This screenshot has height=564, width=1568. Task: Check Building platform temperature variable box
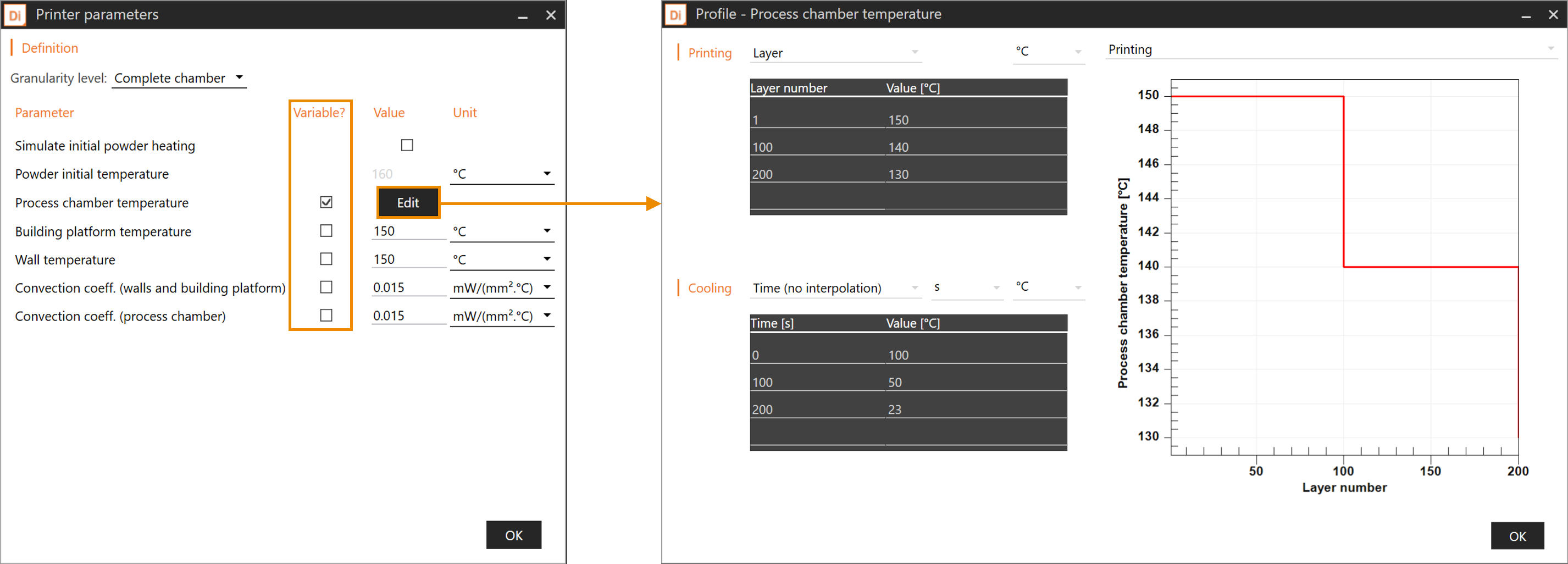(x=326, y=231)
